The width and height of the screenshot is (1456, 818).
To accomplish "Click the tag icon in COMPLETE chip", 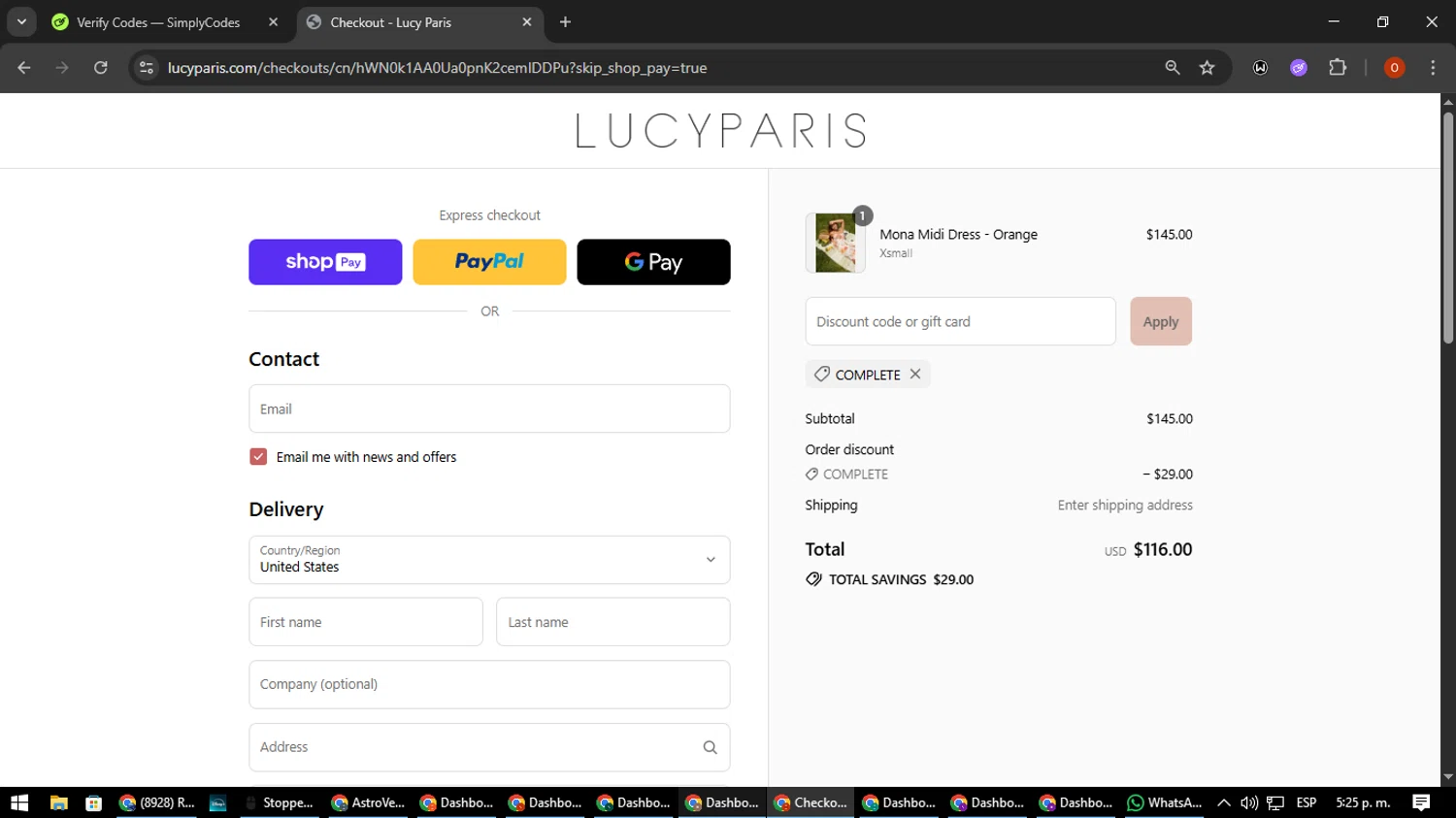I will [822, 374].
